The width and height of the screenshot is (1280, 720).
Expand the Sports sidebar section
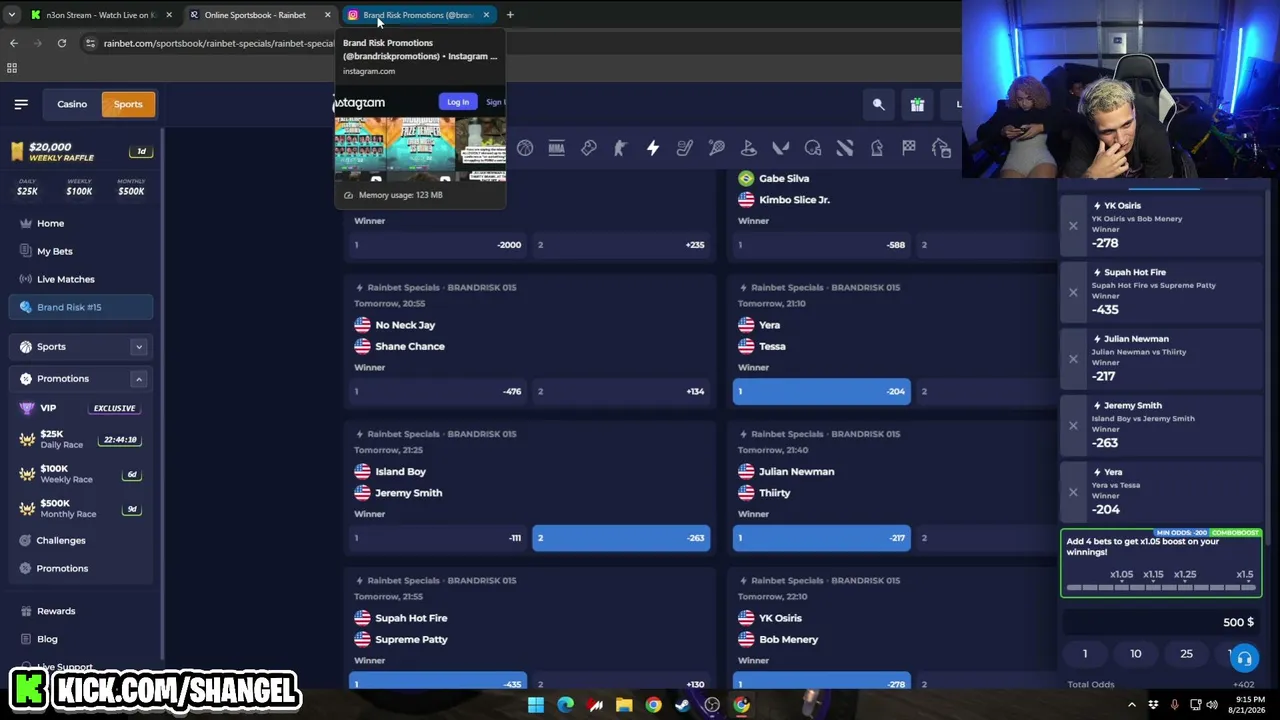[x=139, y=347]
